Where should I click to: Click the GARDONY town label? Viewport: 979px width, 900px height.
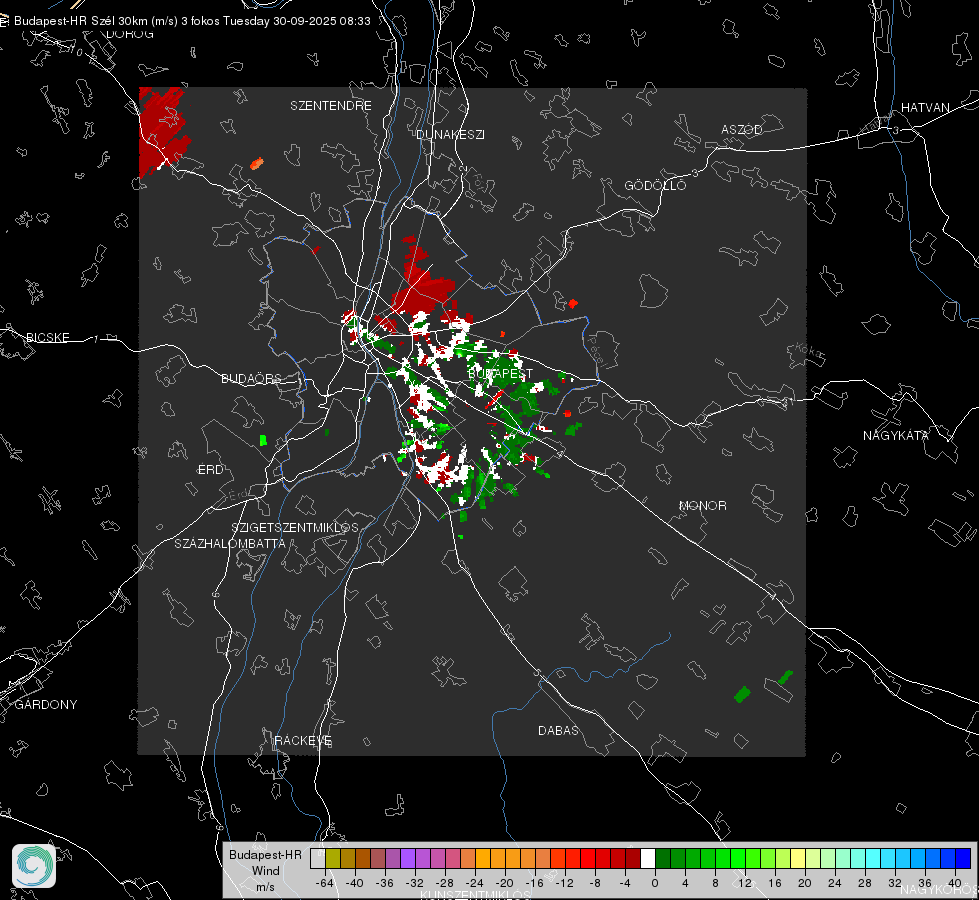point(45,705)
